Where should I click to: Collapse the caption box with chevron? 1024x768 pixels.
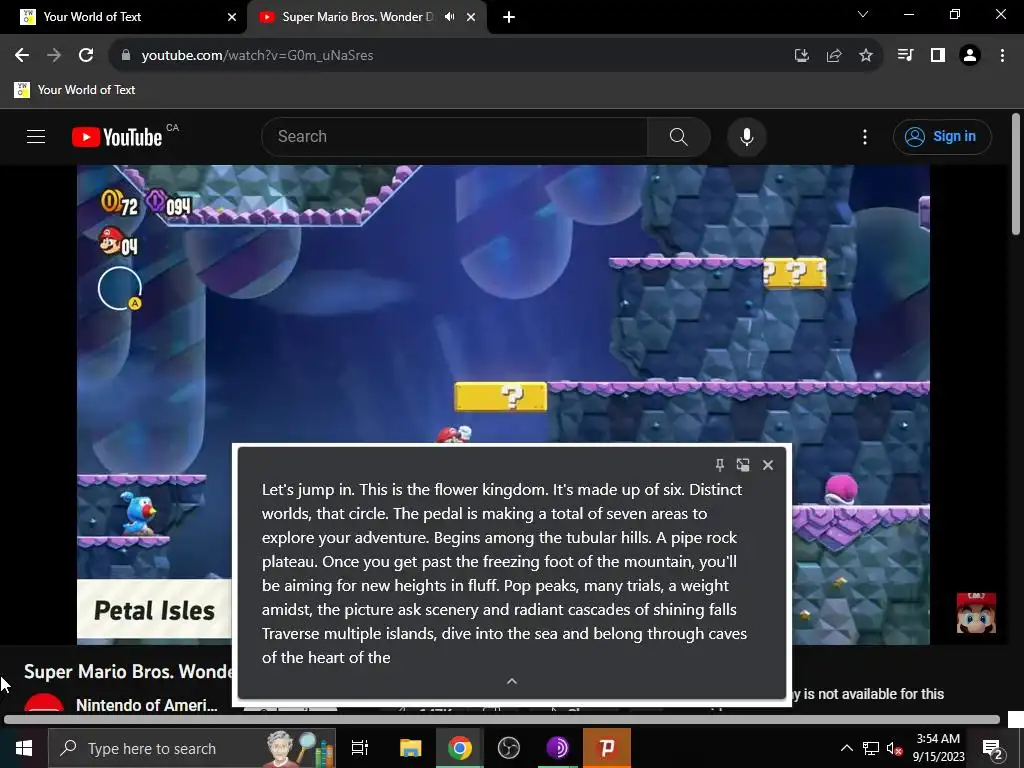(512, 681)
